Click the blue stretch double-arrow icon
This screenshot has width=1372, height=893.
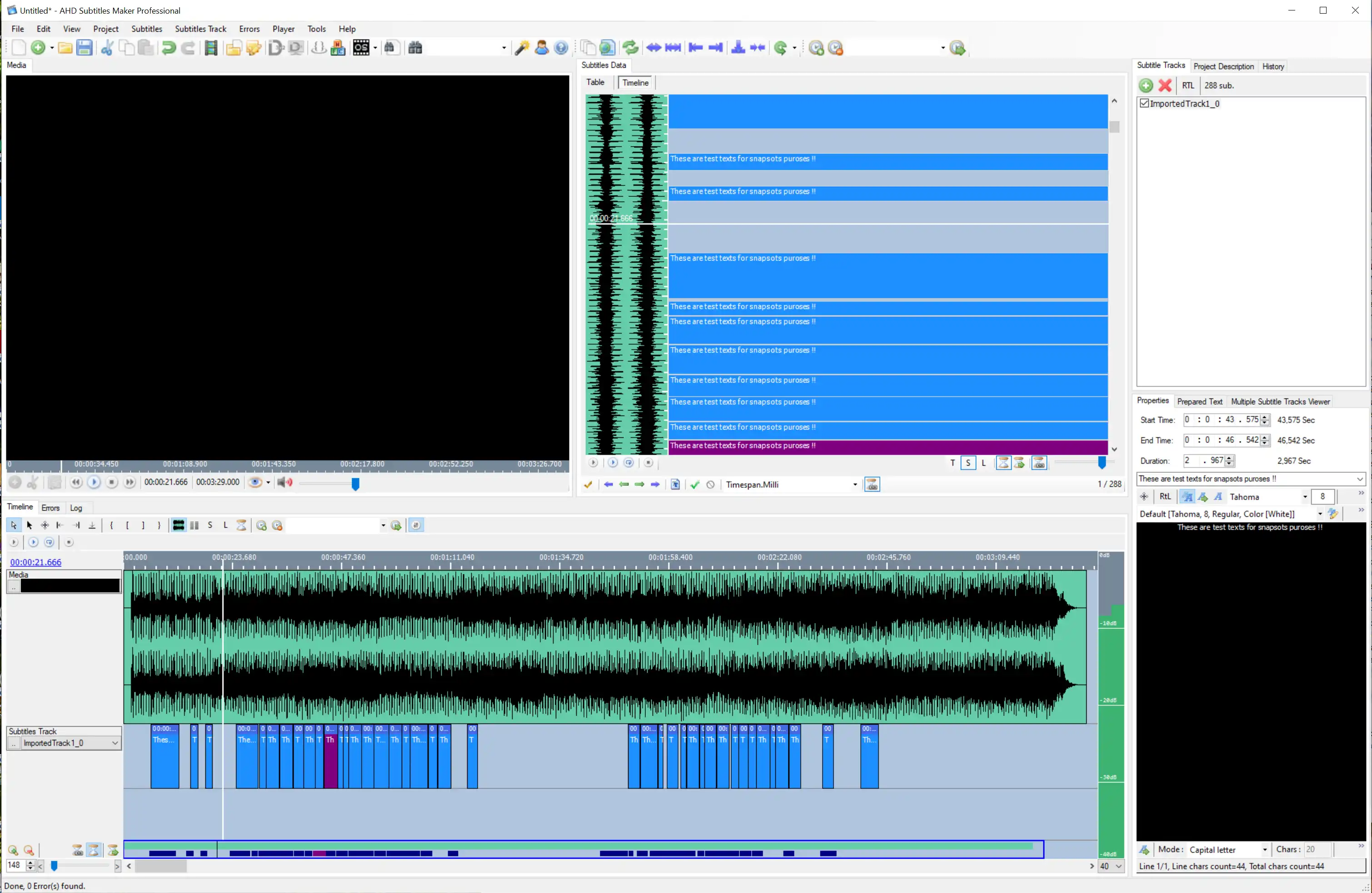pyautogui.click(x=653, y=48)
